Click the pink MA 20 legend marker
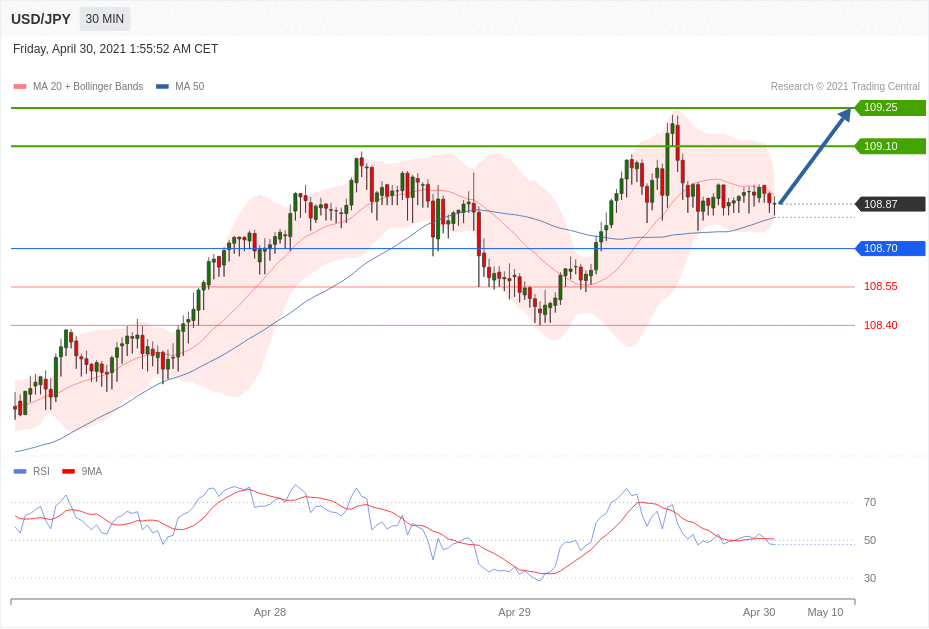The width and height of the screenshot is (929, 629). coord(20,87)
